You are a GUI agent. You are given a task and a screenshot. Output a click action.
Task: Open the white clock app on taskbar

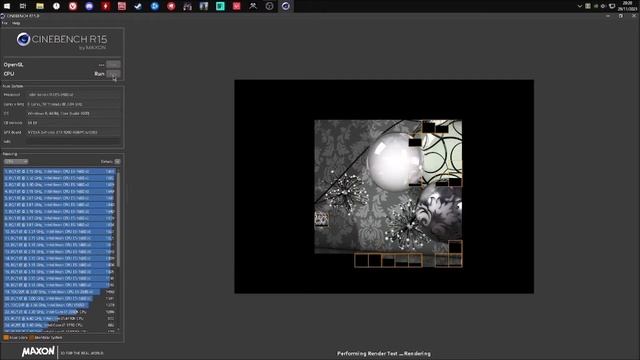56,6
